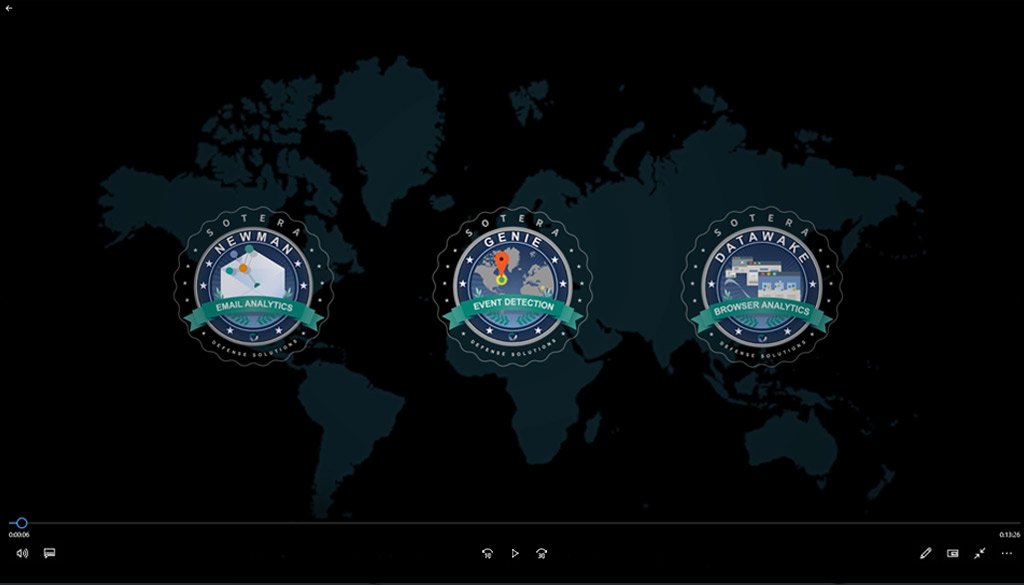Click the Email Analytics ribbon
Image resolution: width=1024 pixels, height=585 pixels.
(x=253, y=307)
